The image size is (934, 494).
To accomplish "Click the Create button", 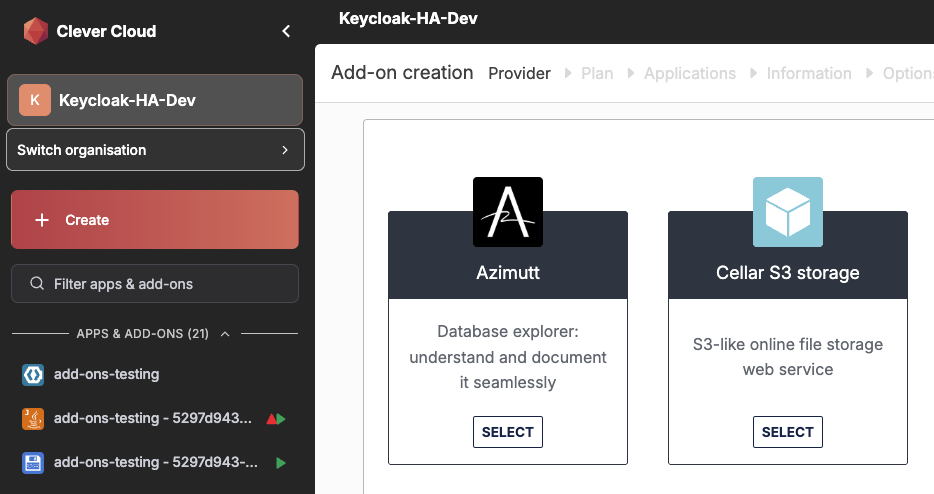I will point(155,219).
